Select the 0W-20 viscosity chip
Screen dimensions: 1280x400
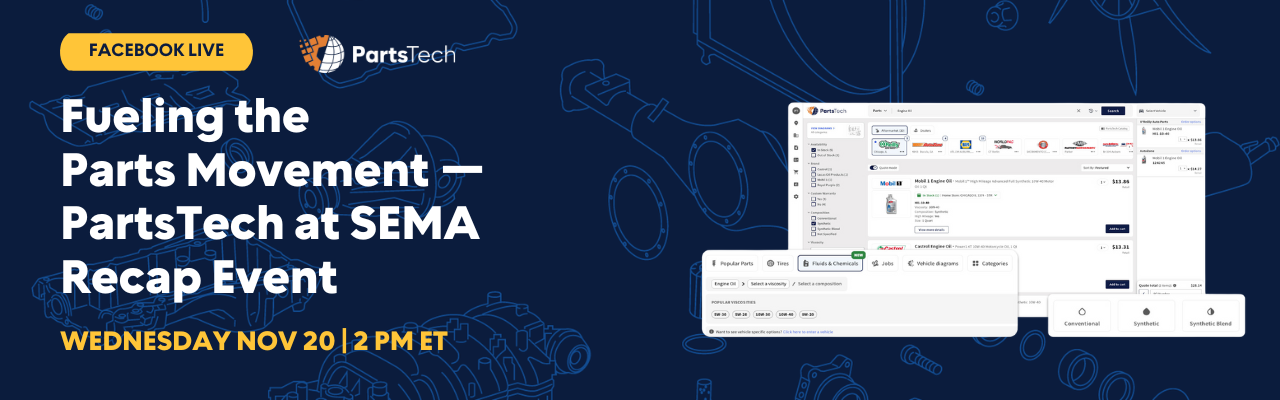808,314
